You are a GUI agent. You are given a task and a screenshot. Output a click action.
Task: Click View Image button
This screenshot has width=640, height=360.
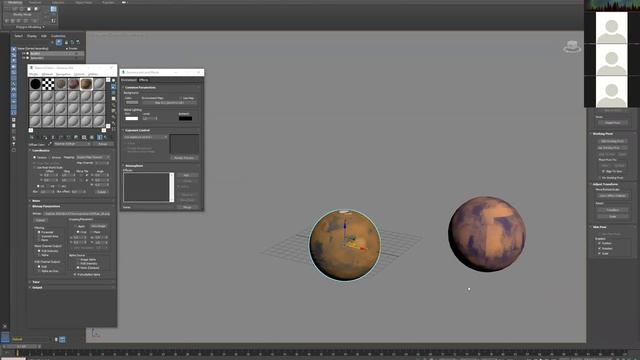click(98, 226)
